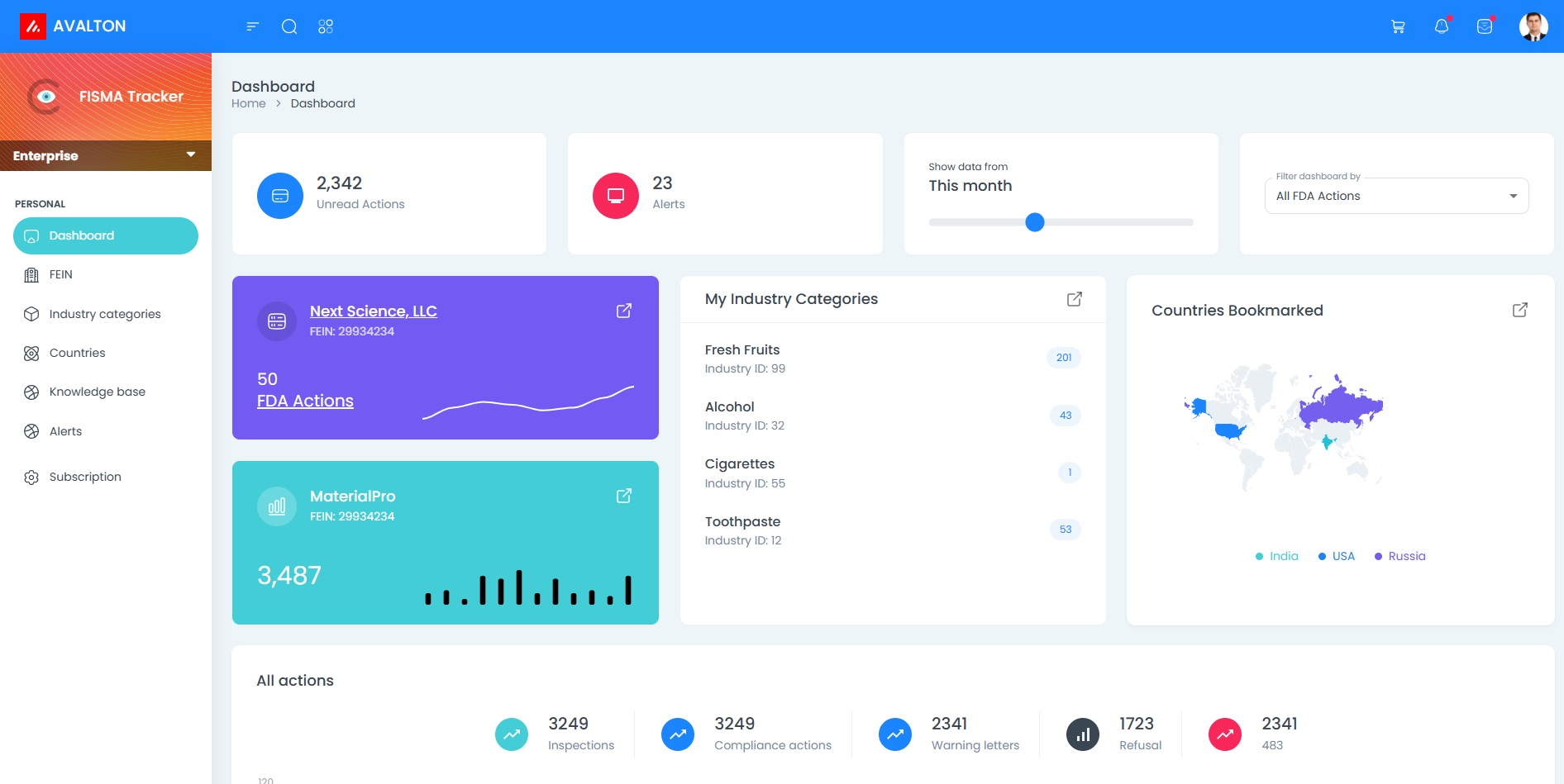This screenshot has width=1564, height=784.
Task: Open Knowledge base from sidebar
Action: click(x=97, y=392)
